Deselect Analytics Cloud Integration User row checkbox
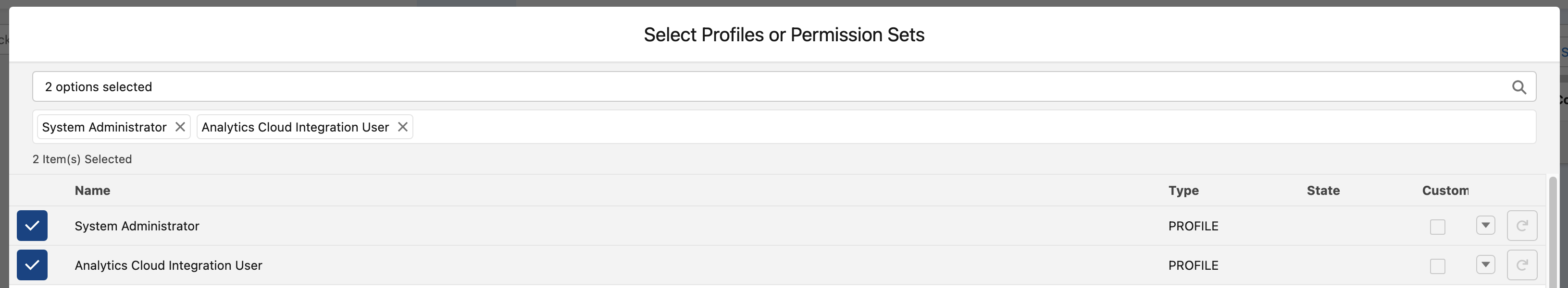 point(32,265)
